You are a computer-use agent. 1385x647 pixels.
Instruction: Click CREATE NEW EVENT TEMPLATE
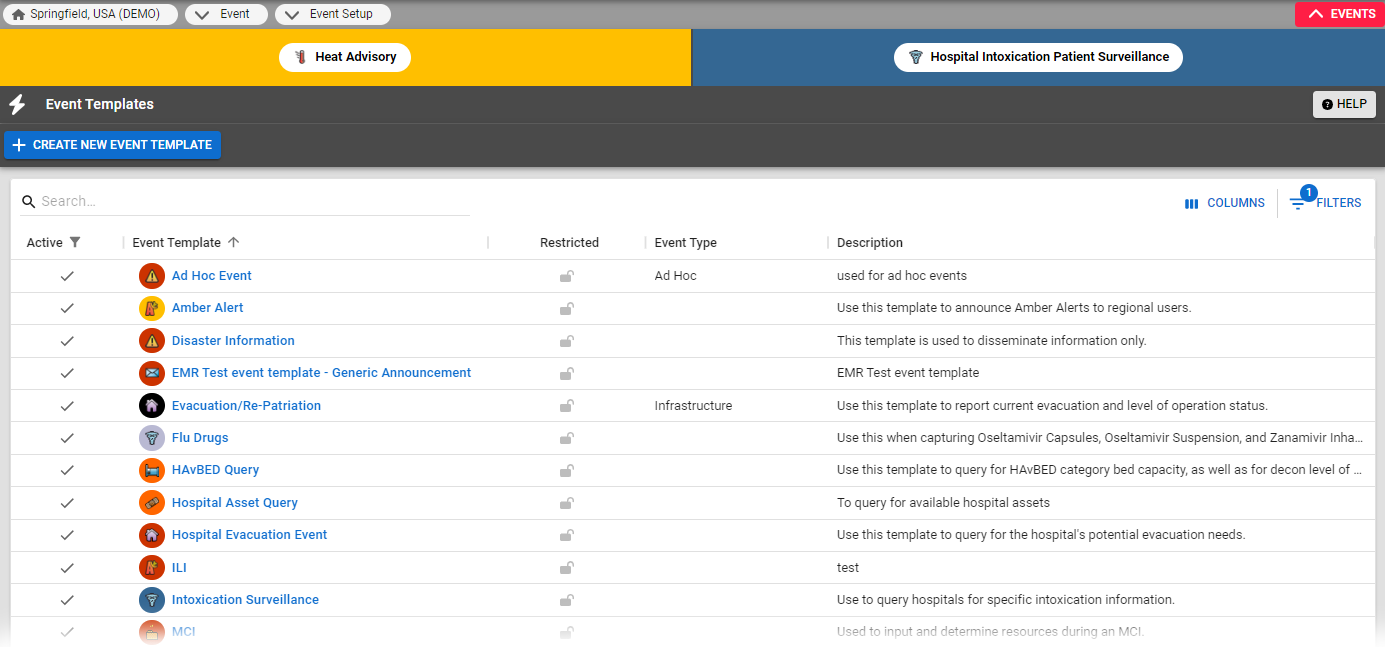112,145
